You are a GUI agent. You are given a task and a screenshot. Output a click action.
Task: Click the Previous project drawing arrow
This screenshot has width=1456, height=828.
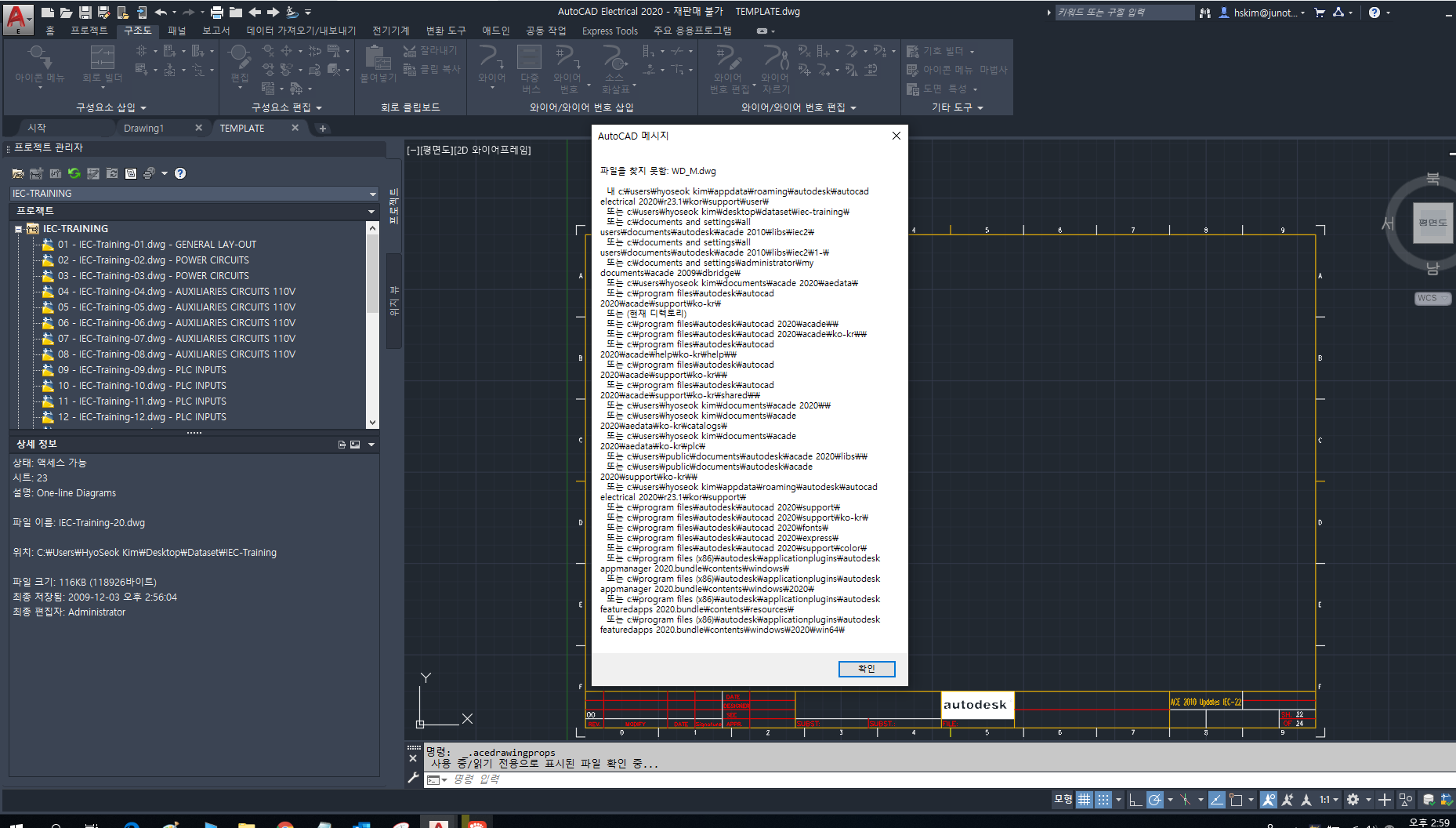(x=255, y=12)
